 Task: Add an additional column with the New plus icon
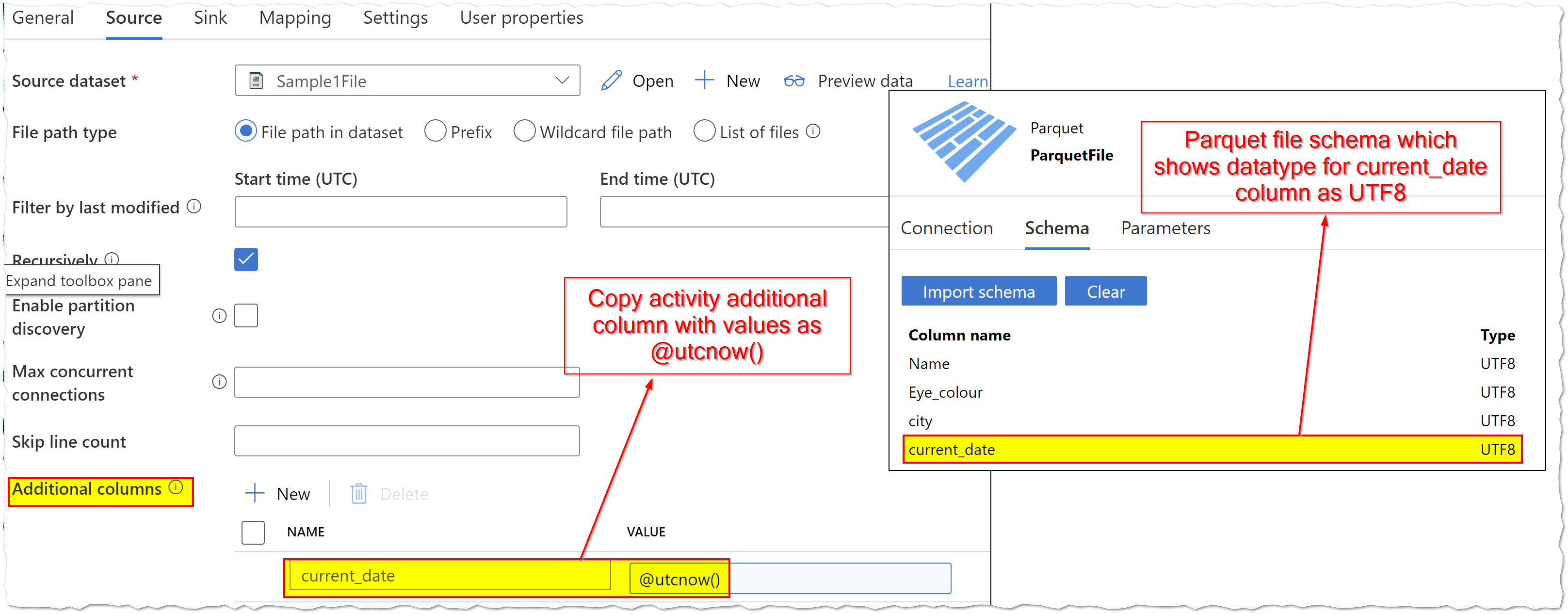(x=255, y=494)
